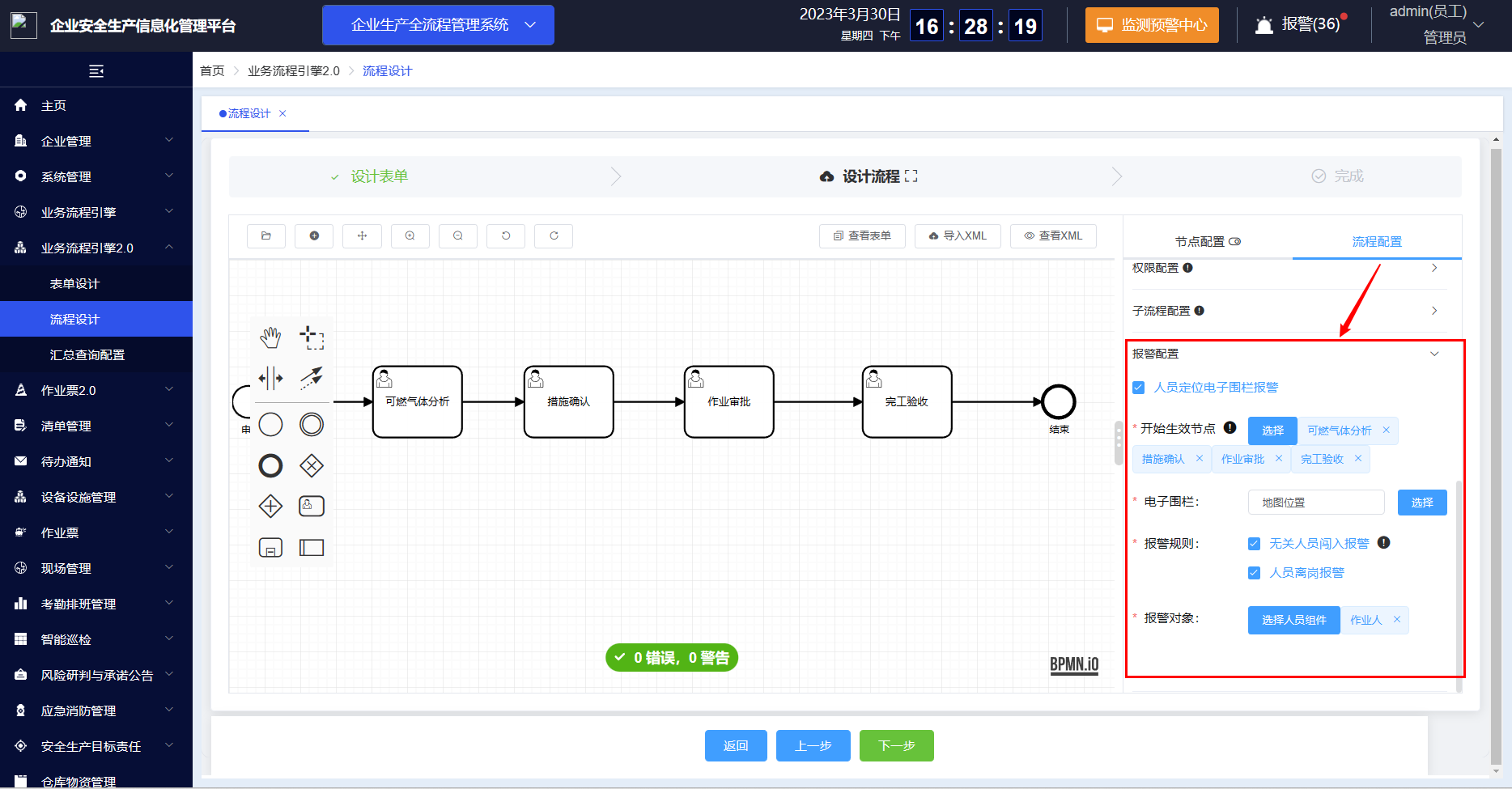Screen dimensions: 1512x789
Task: Activate the lasso selection tool
Action: point(312,337)
